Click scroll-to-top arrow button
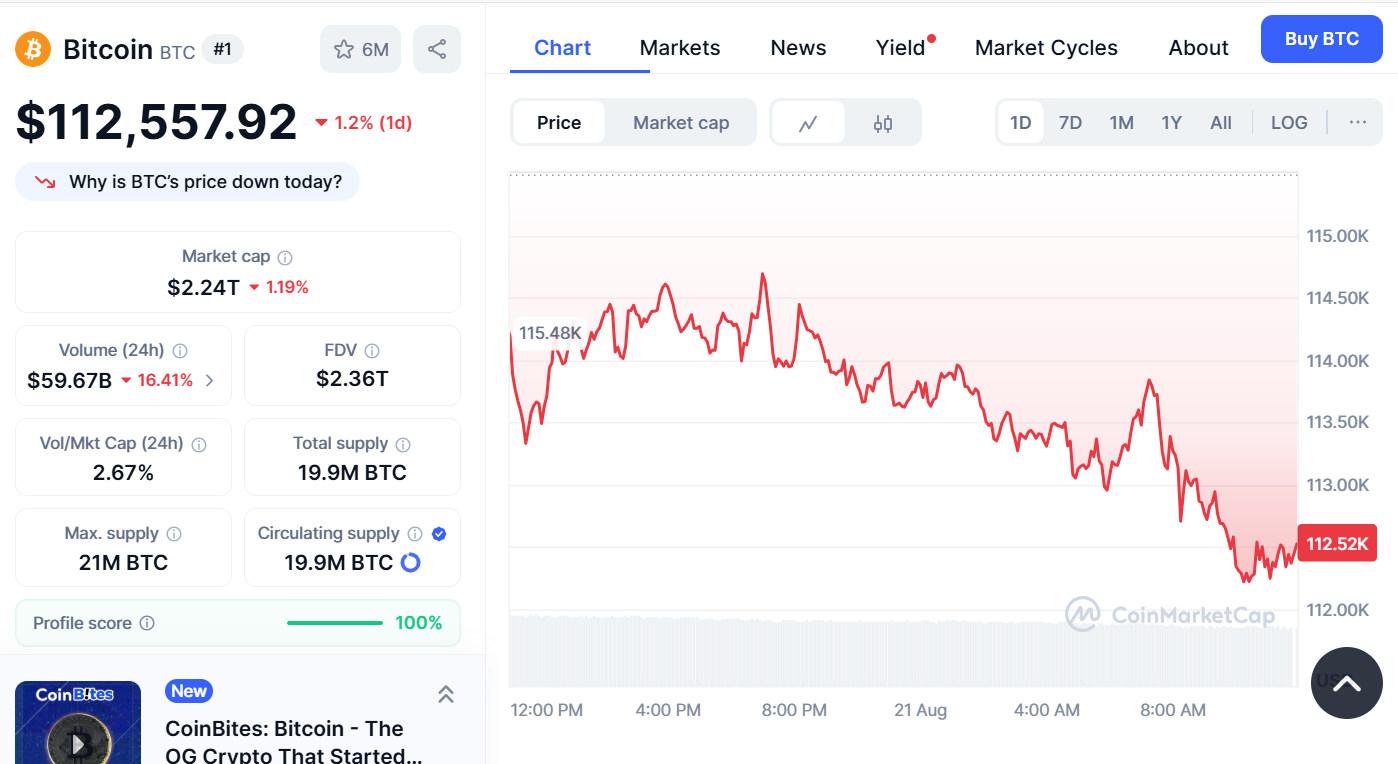 pos(1346,684)
